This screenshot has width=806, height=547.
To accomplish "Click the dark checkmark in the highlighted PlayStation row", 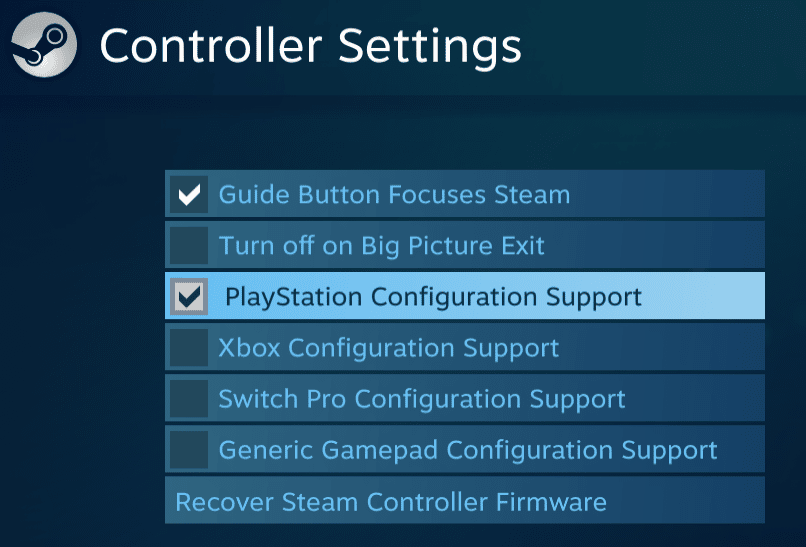I will (x=188, y=296).
